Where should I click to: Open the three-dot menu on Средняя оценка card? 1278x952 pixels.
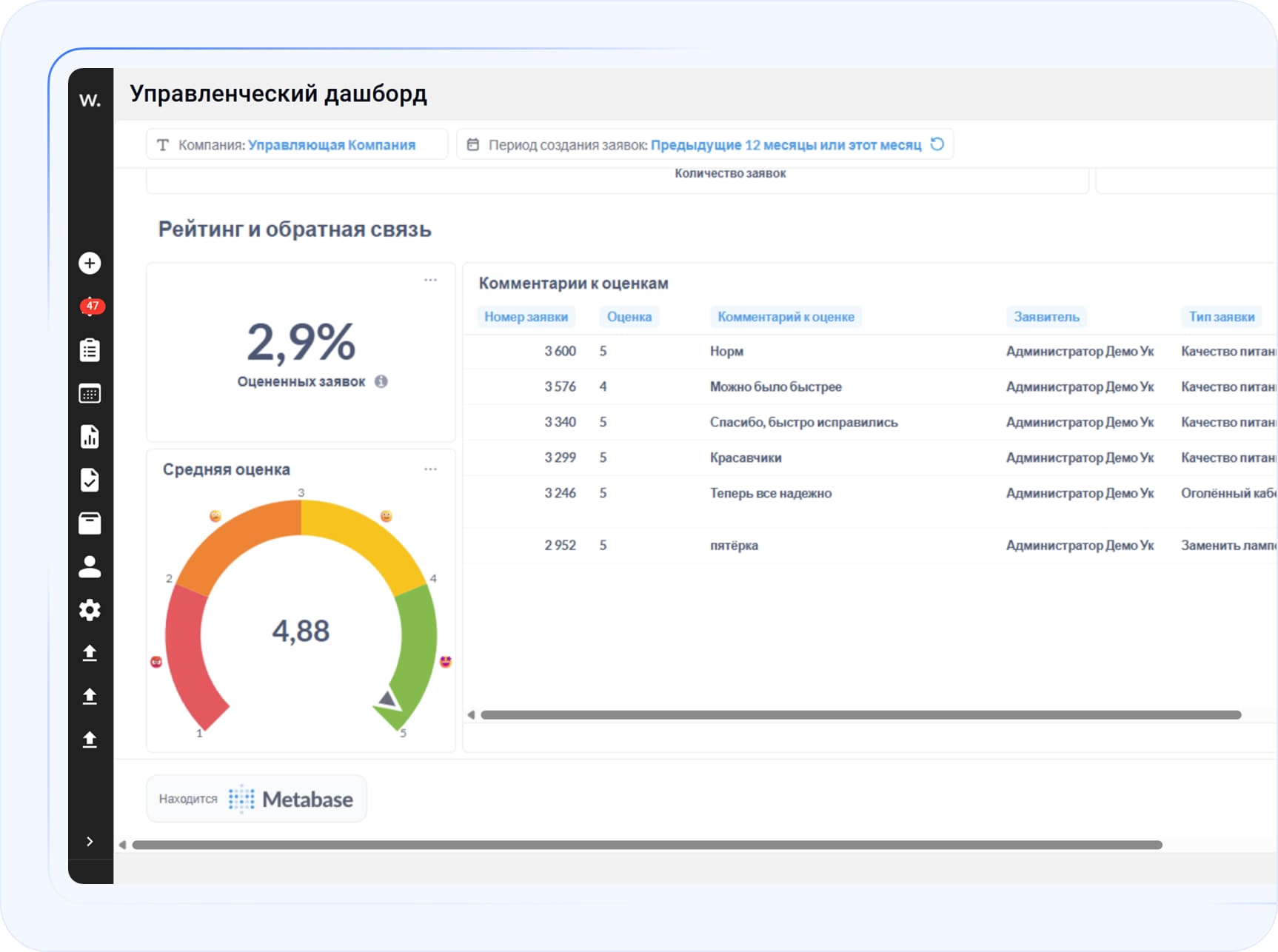coord(430,469)
